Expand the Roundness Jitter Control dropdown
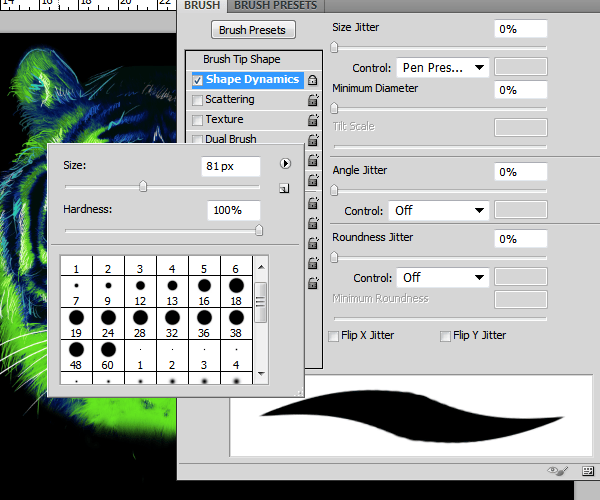Viewport: 600px width, 500px height. (x=443, y=277)
